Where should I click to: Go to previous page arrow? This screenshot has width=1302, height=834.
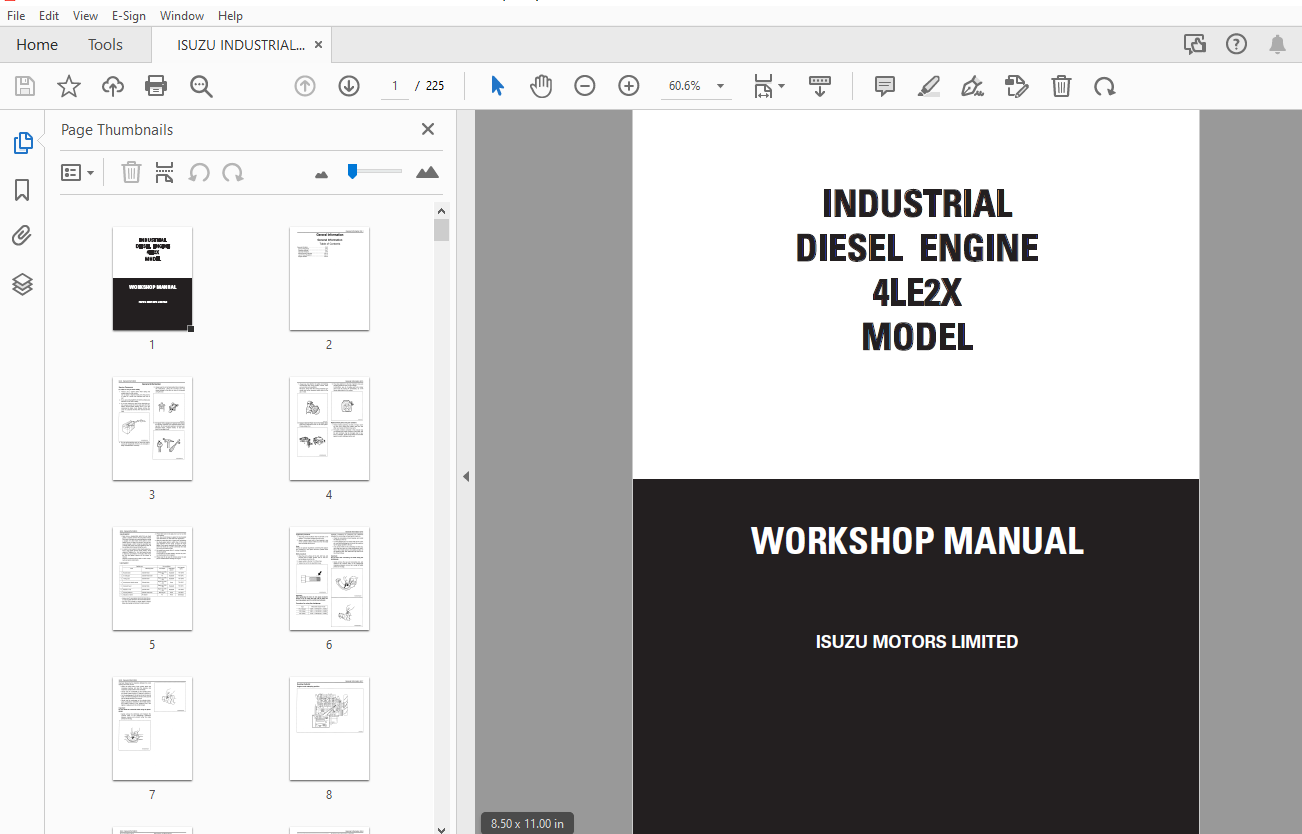[305, 86]
